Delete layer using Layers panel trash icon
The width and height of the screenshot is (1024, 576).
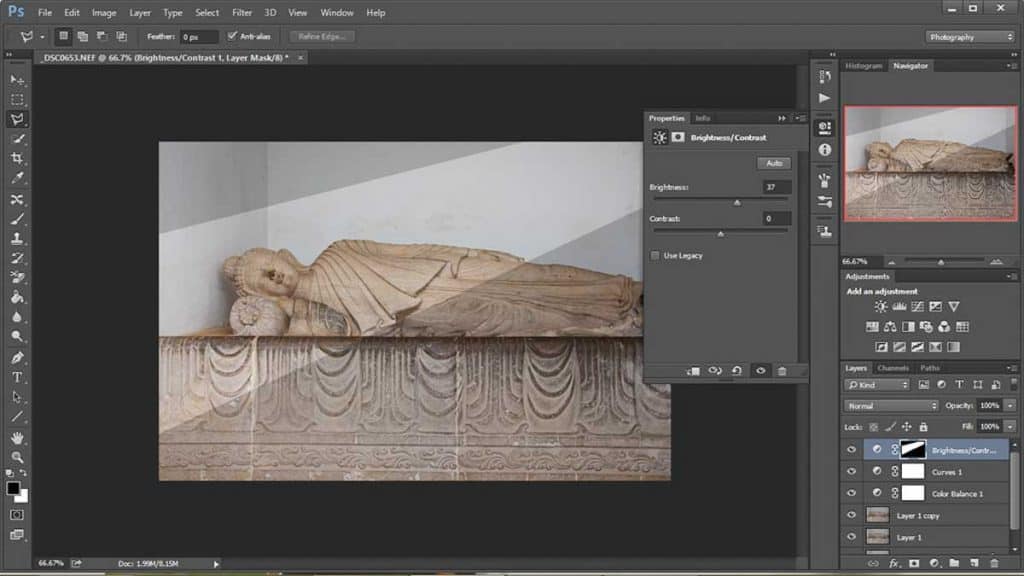994,563
